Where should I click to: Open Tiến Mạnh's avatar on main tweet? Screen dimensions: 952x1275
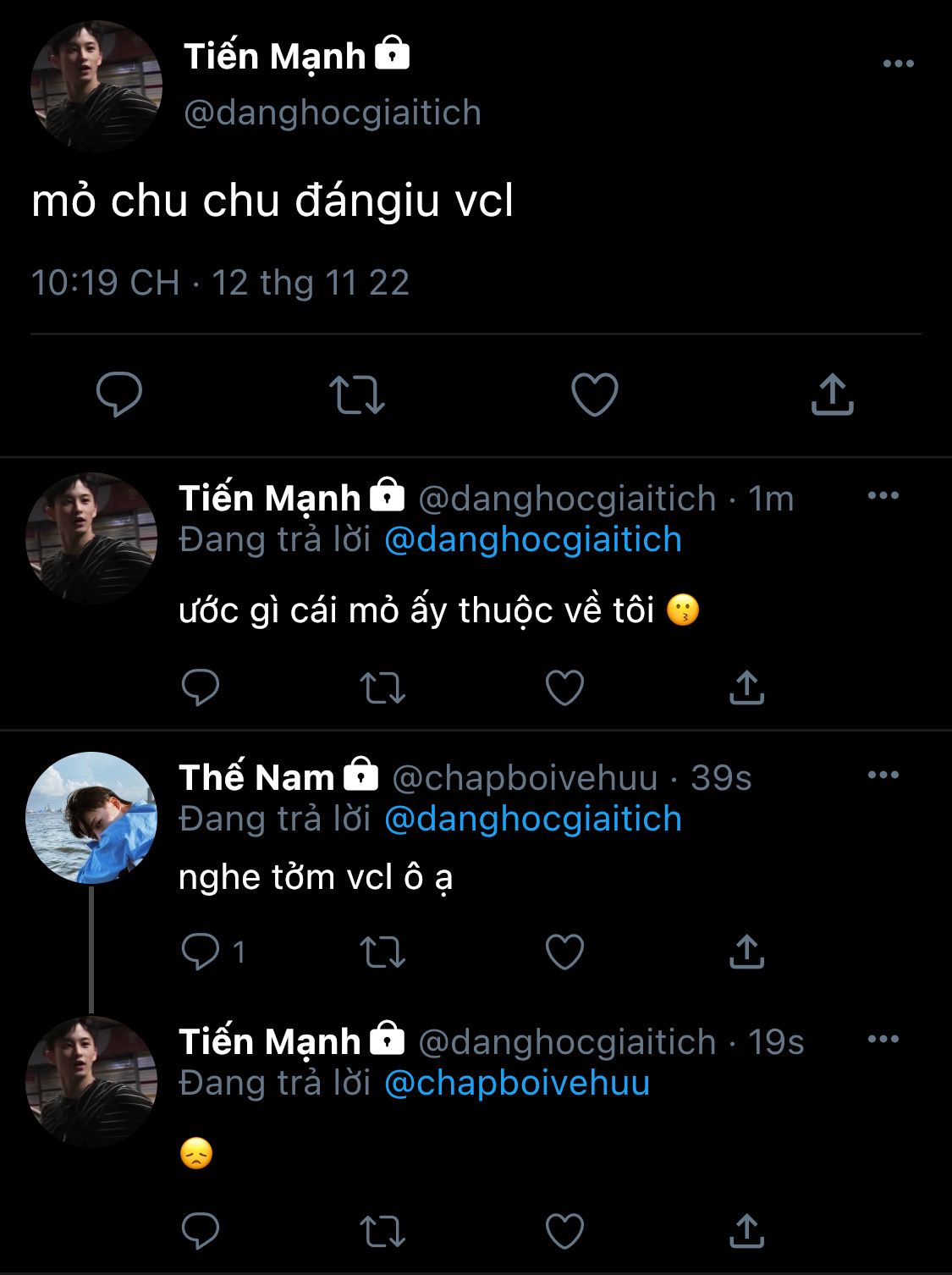click(x=96, y=86)
